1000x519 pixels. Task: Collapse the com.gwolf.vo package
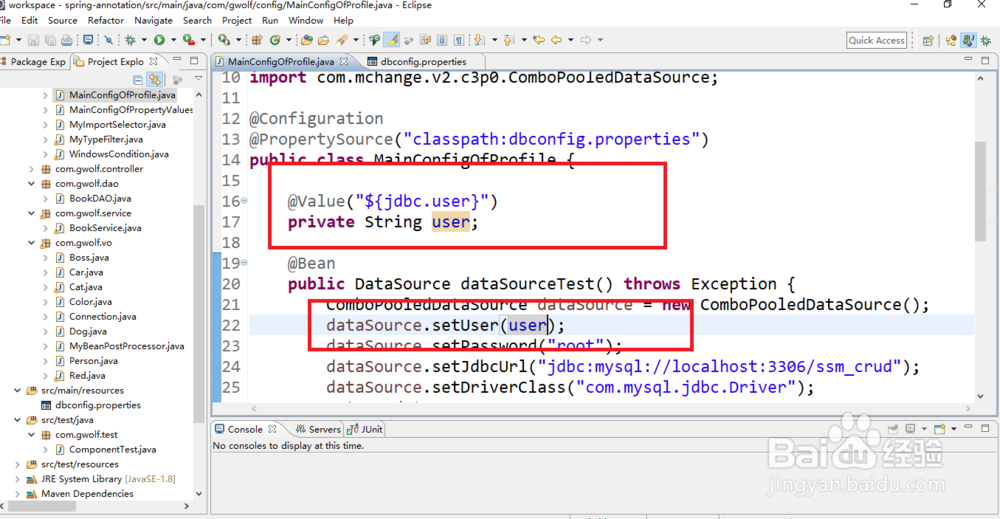coord(31,243)
